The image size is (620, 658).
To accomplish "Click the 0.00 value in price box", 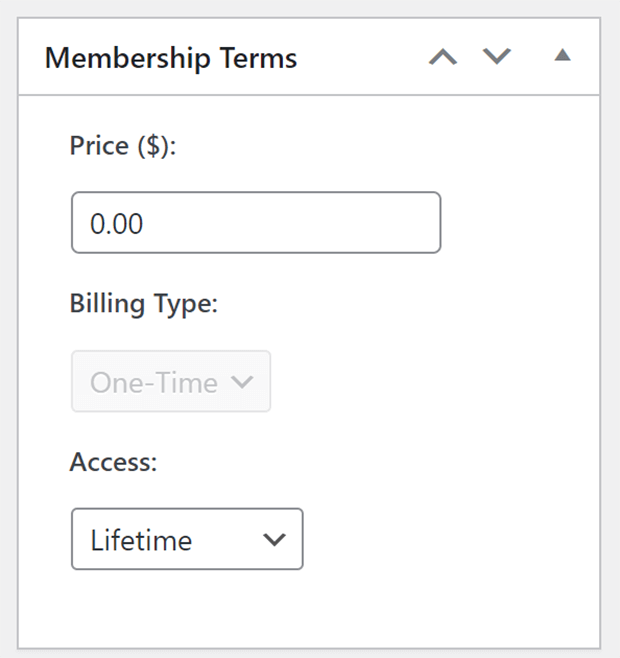I will tap(117, 223).
